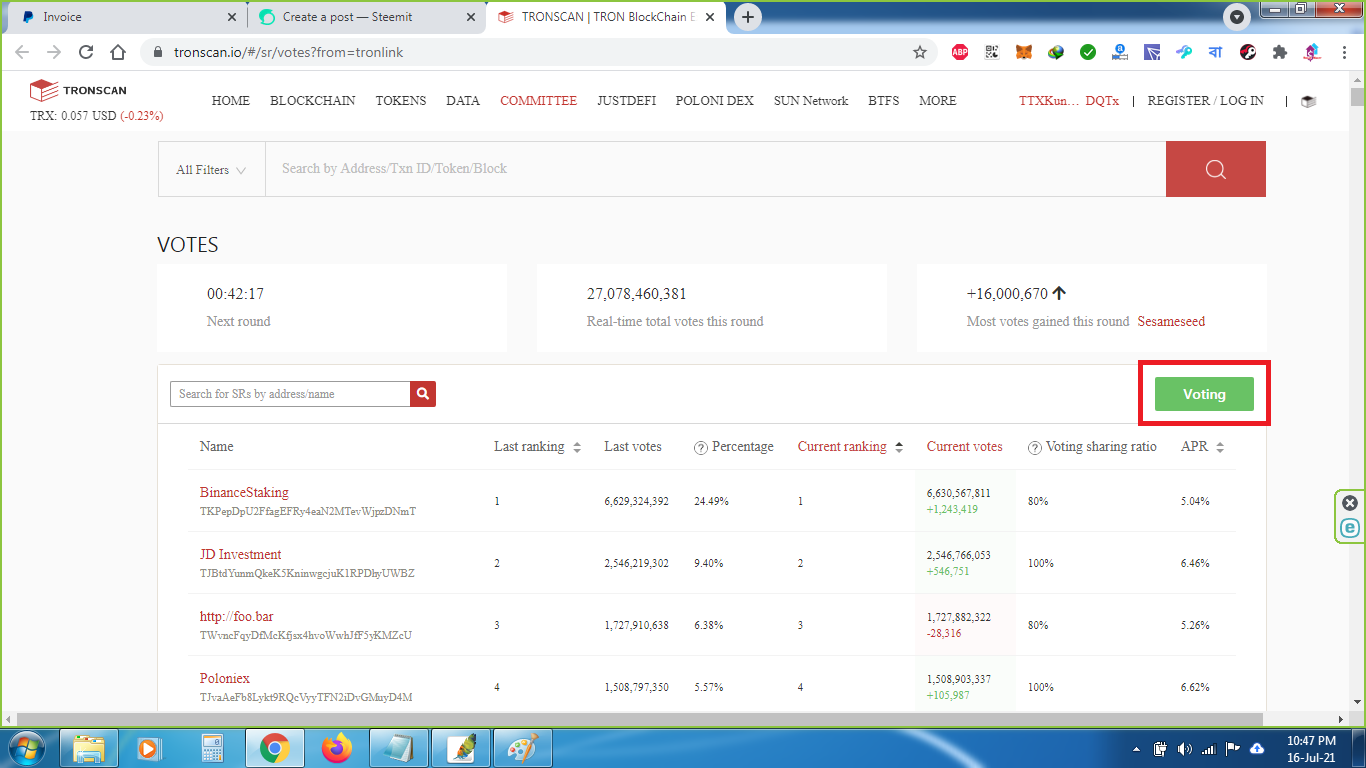Click the browser address bar URL
Viewport: 1366px width, 768px height.
click(x=289, y=52)
